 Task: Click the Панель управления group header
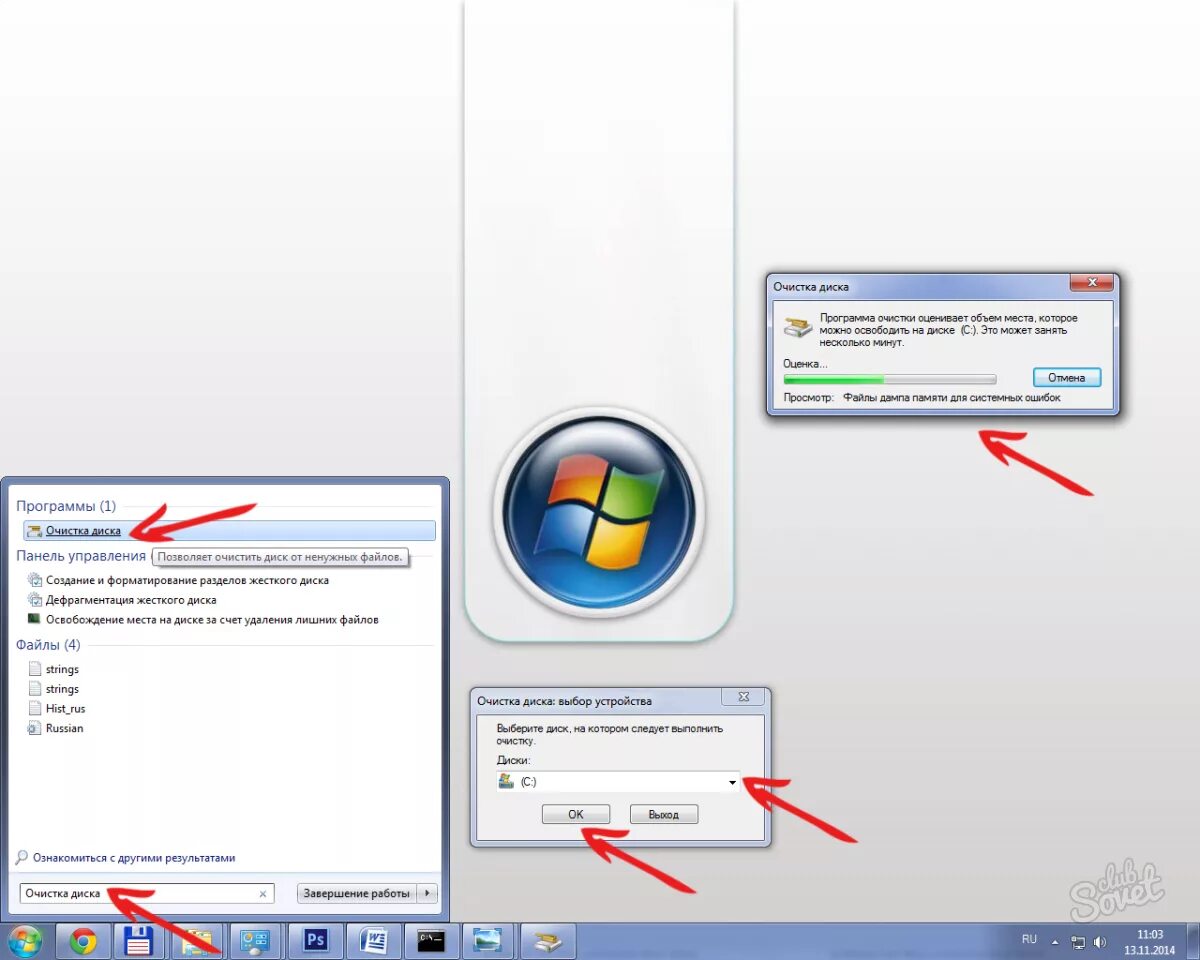click(x=81, y=556)
